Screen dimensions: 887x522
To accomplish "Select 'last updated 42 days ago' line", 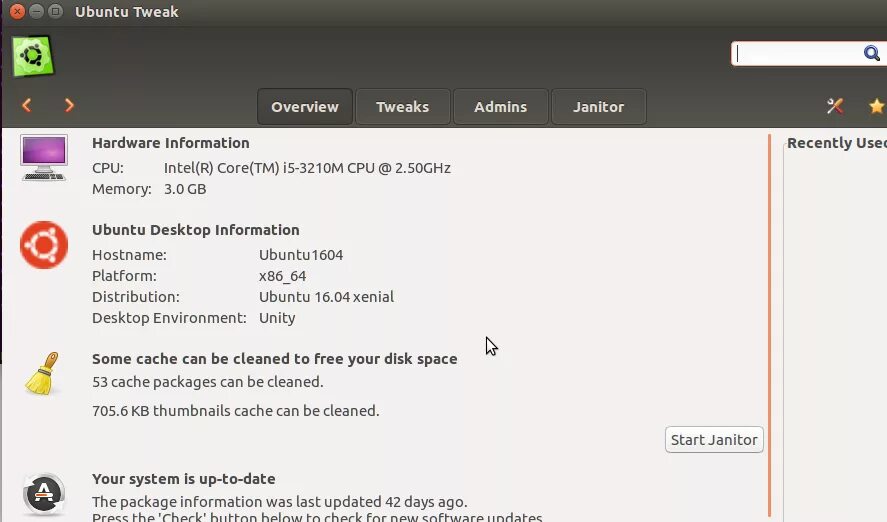I will 279,502.
